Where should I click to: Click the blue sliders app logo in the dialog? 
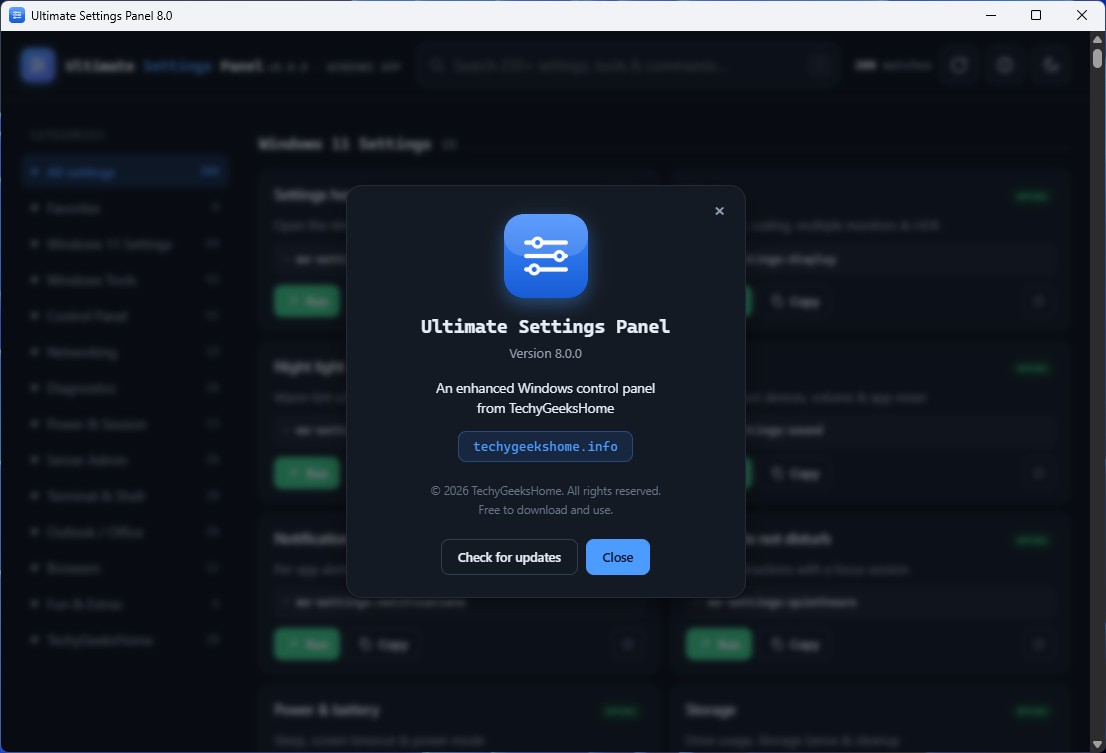tap(545, 256)
